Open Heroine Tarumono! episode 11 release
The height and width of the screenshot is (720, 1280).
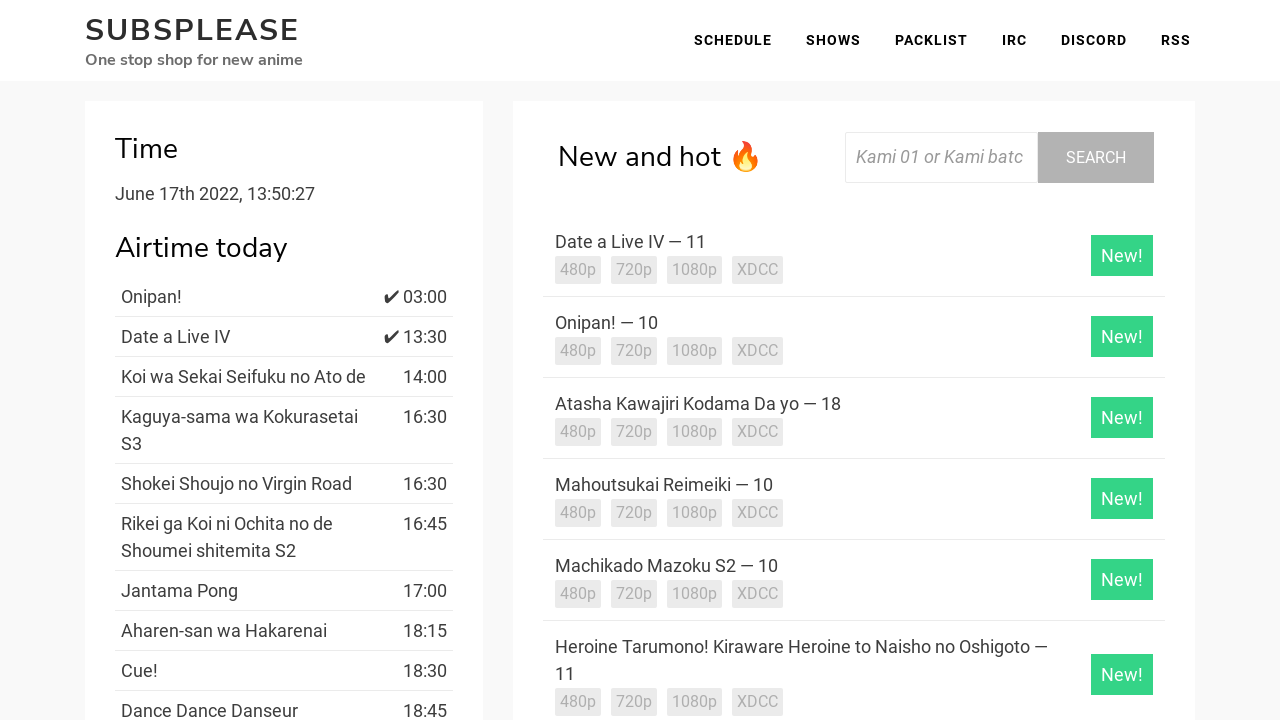coord(801,660)
